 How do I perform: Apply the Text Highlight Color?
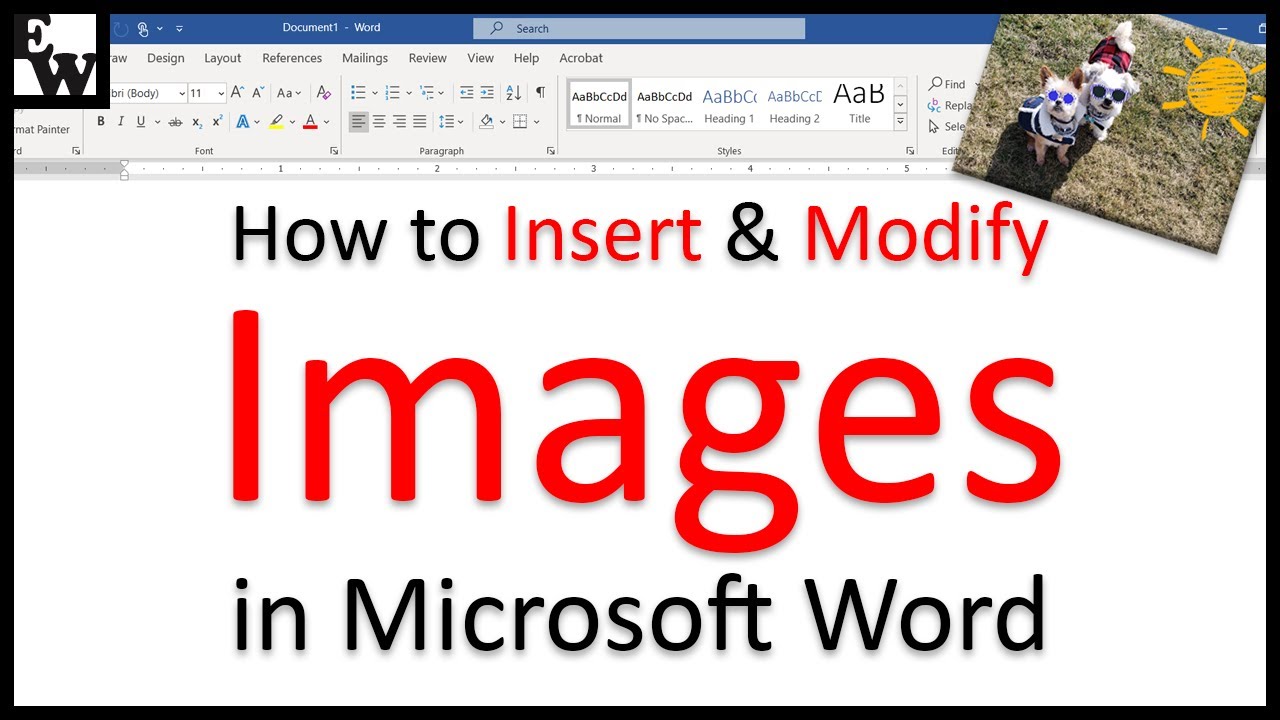pos(277,122)
